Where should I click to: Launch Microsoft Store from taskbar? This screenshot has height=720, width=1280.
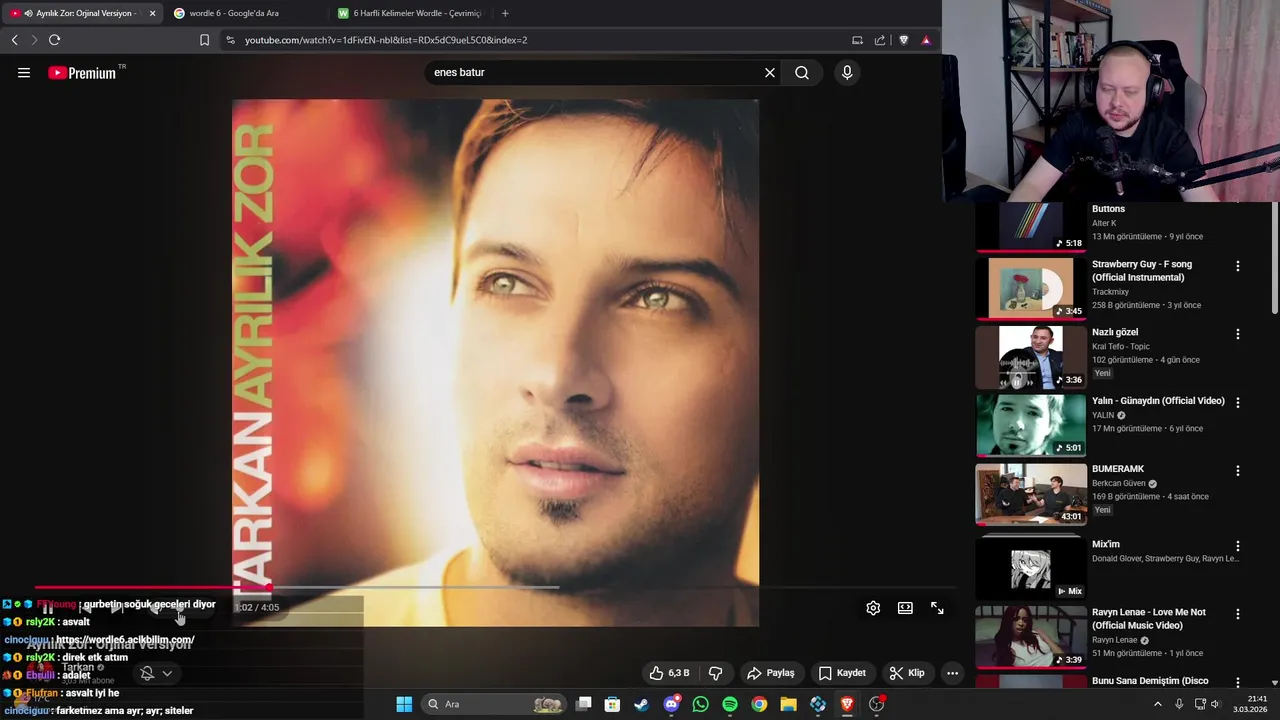click(612, 704)
